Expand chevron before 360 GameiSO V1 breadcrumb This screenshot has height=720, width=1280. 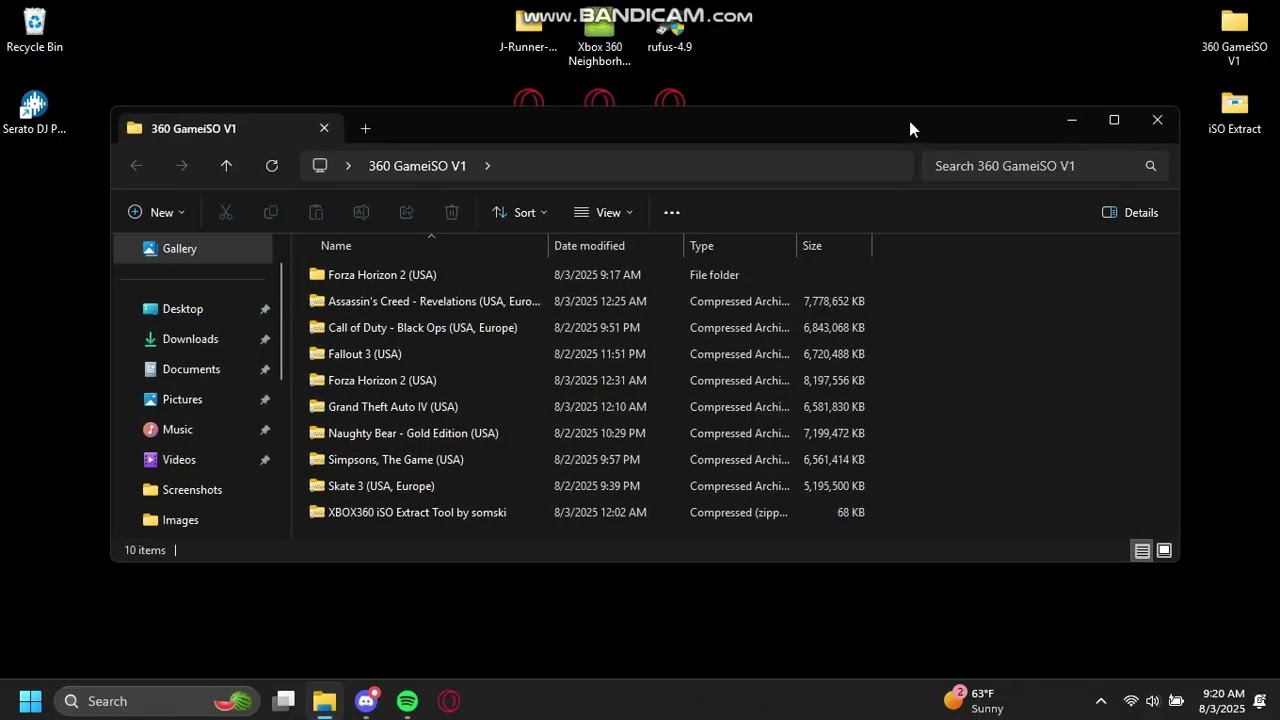pos(348,166)
